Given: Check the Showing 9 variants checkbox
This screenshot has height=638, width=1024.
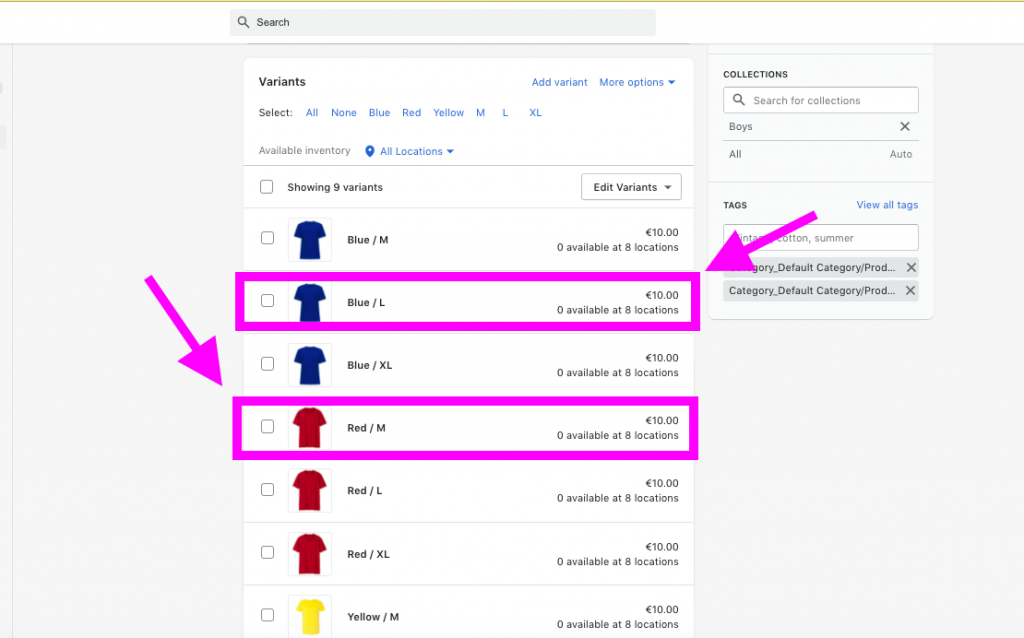Looking at the screenshot, I should [x=266, y=186].
